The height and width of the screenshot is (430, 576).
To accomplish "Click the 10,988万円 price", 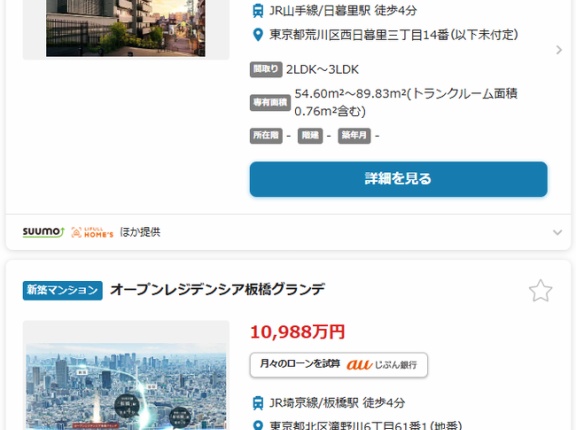I will pos(298,332).
